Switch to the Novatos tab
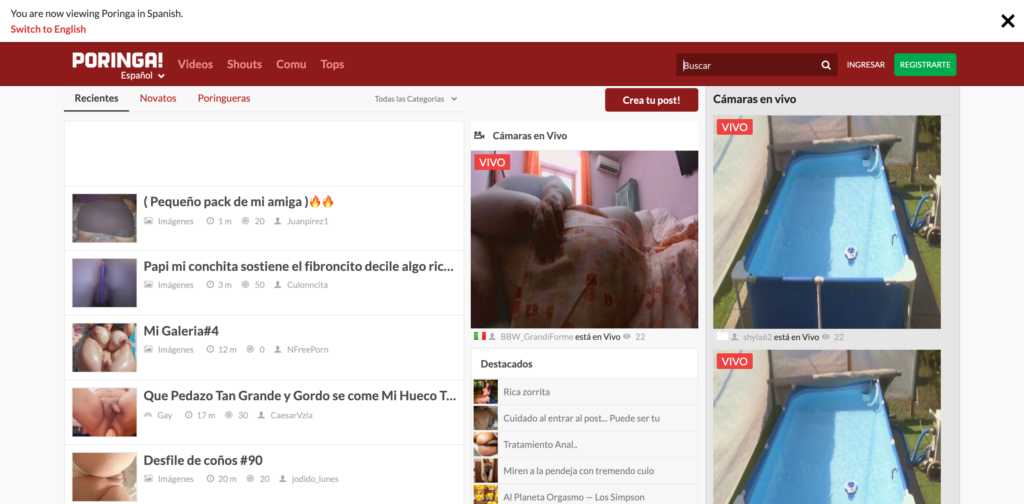The width and height of the screenshot is (1024, 504). (158, 99)
